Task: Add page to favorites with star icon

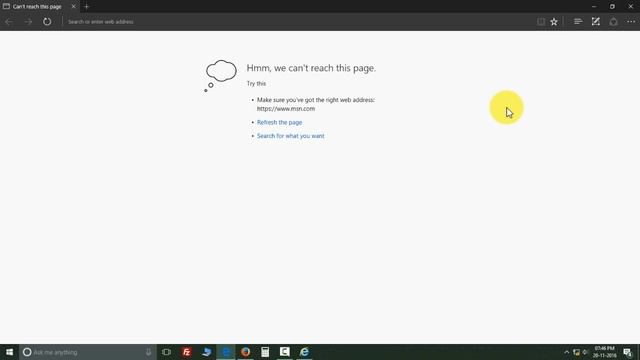Action: click(554, 22)
